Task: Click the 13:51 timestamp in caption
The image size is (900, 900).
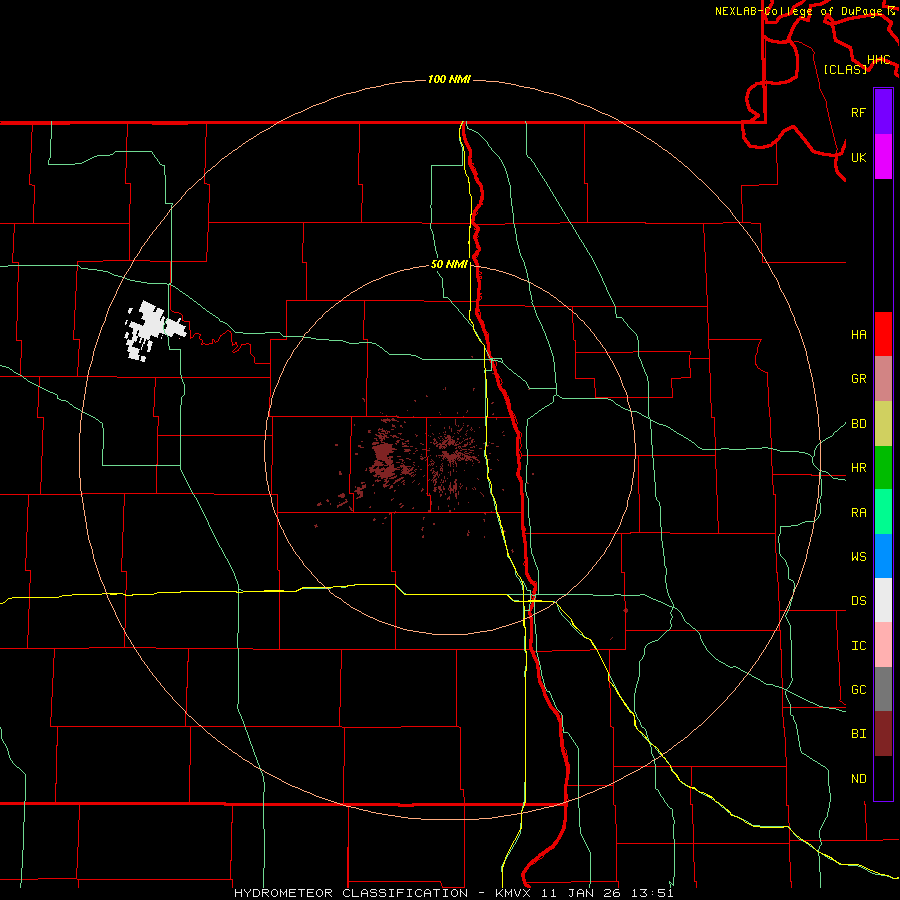Action: (652, 893)
